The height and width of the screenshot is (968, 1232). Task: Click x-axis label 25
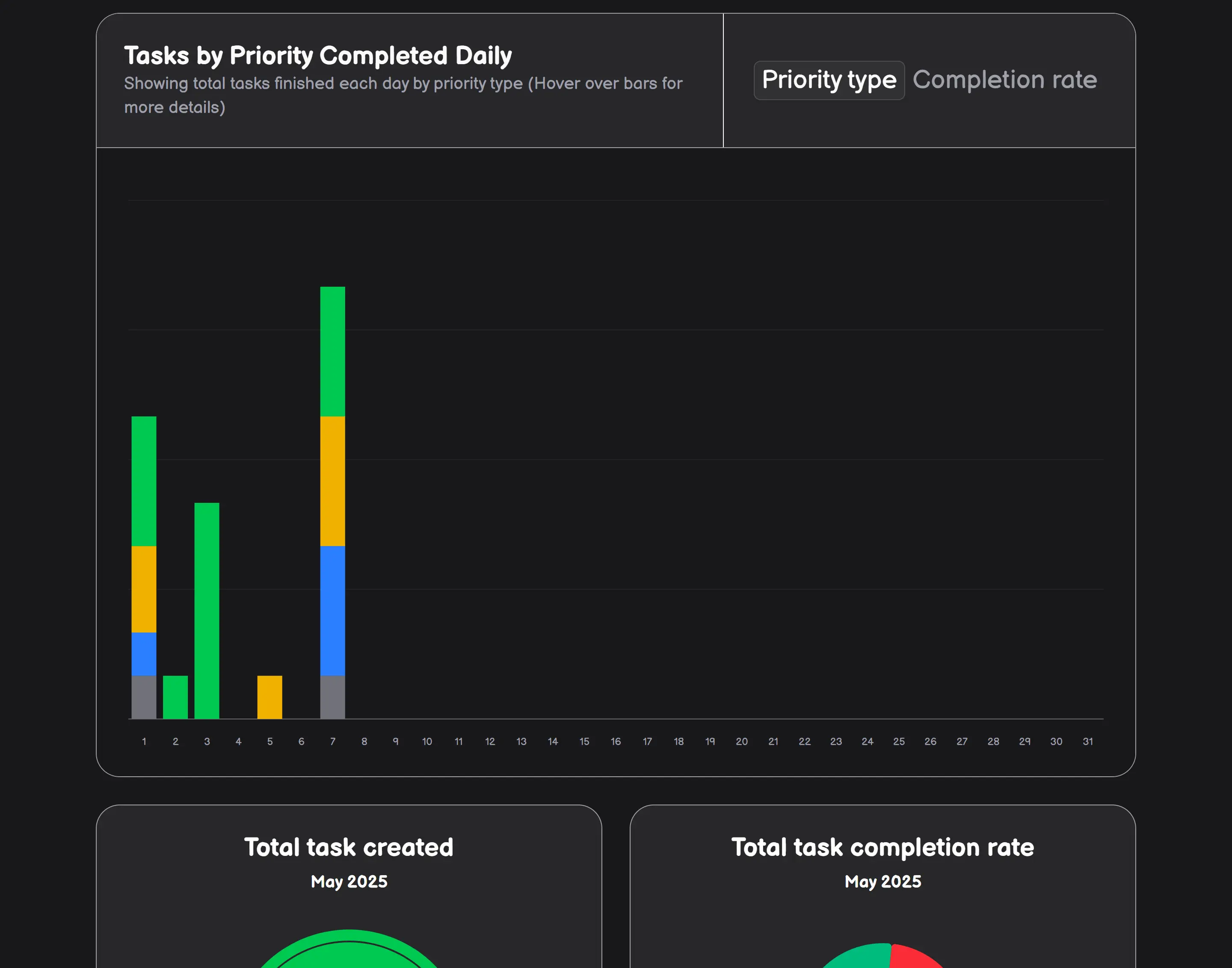tap(899, 741)
